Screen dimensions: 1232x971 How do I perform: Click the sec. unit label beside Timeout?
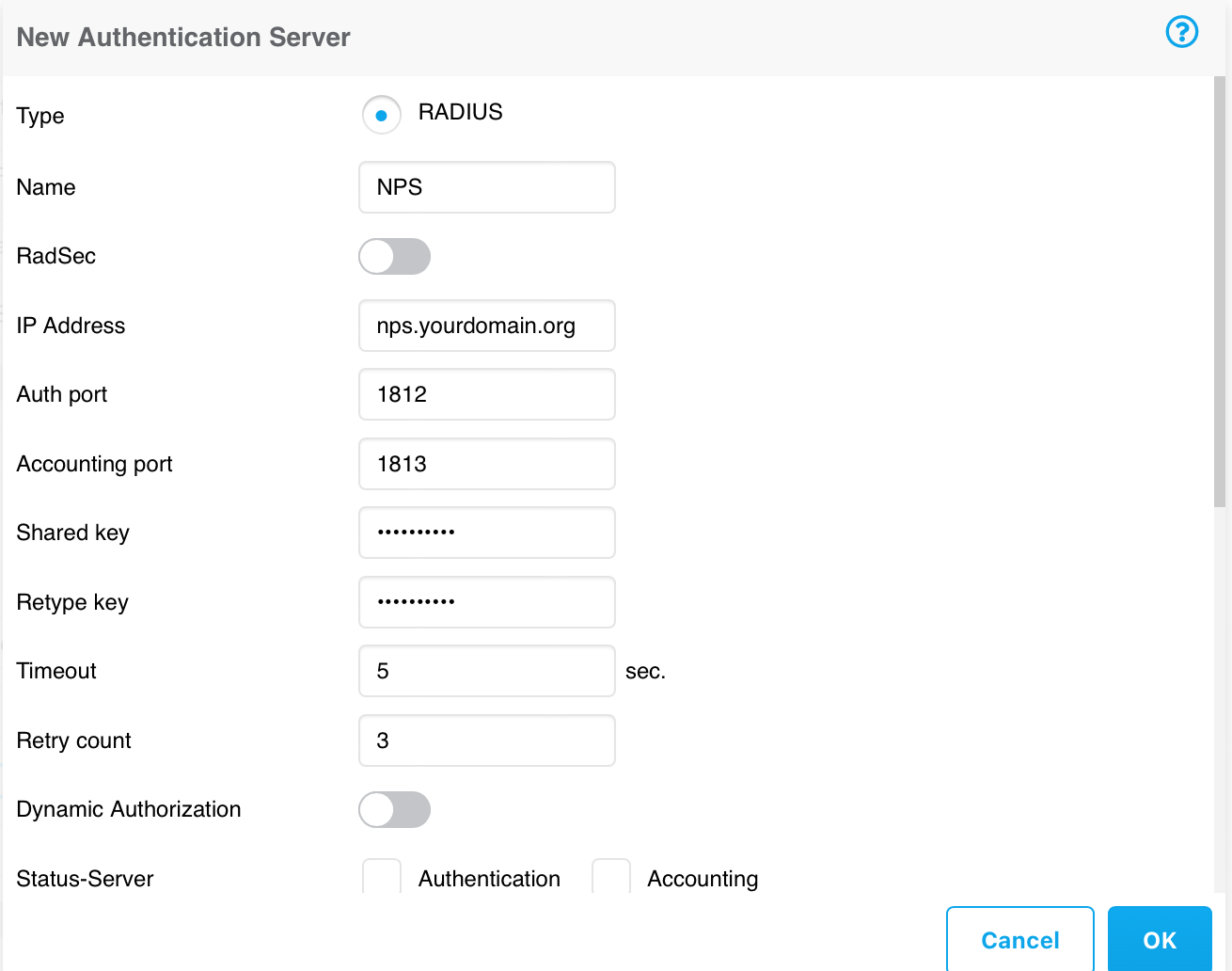[645, 671]
